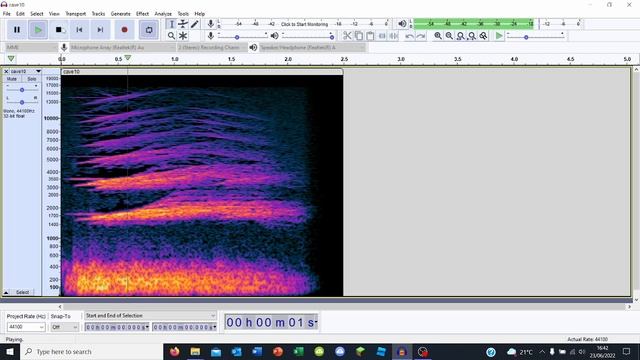Click the Fit Selection to Width icon
640x360 pixels.
pos(460,36)
